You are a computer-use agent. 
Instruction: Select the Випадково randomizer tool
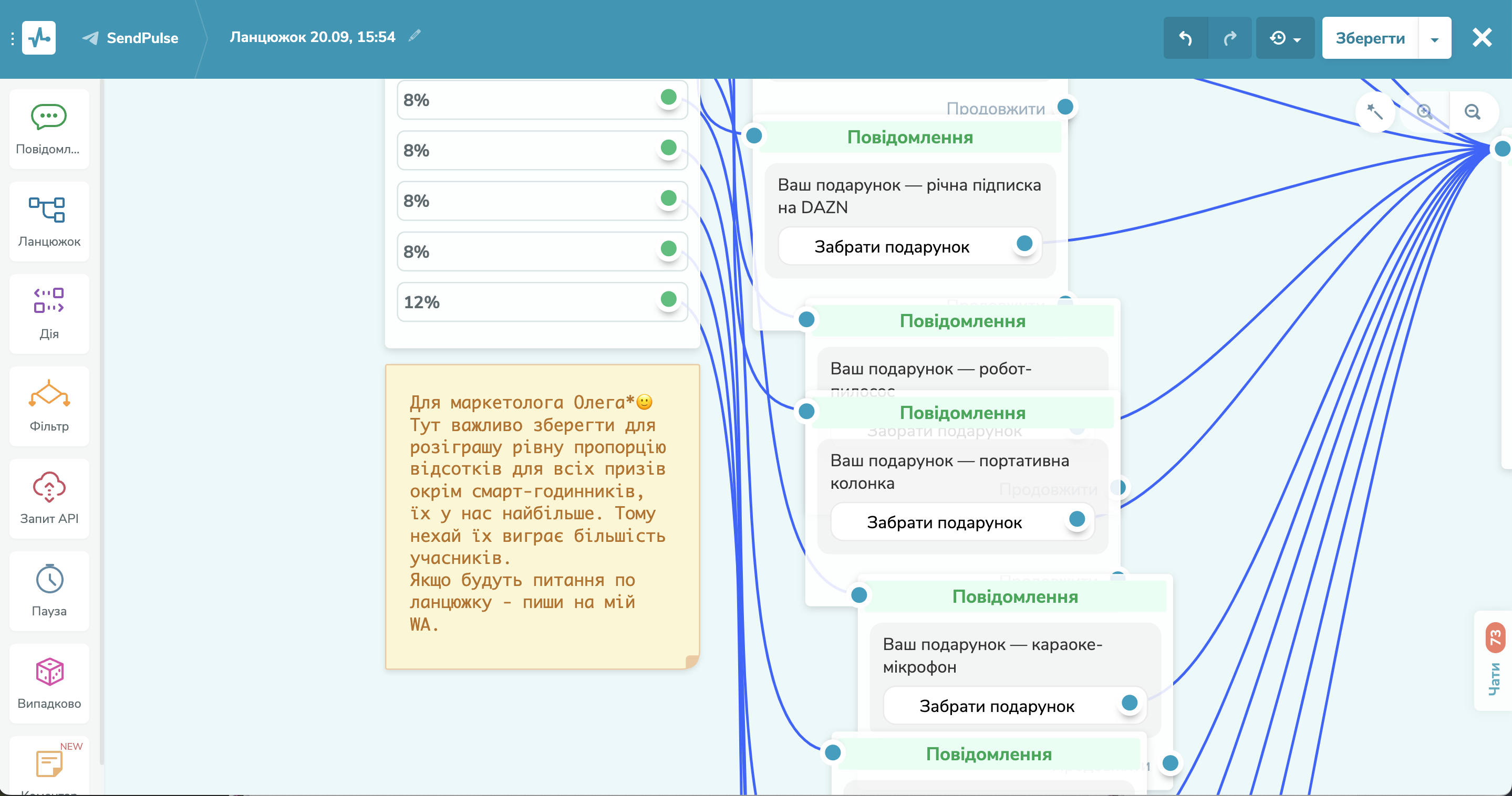[x=49, y=682]
